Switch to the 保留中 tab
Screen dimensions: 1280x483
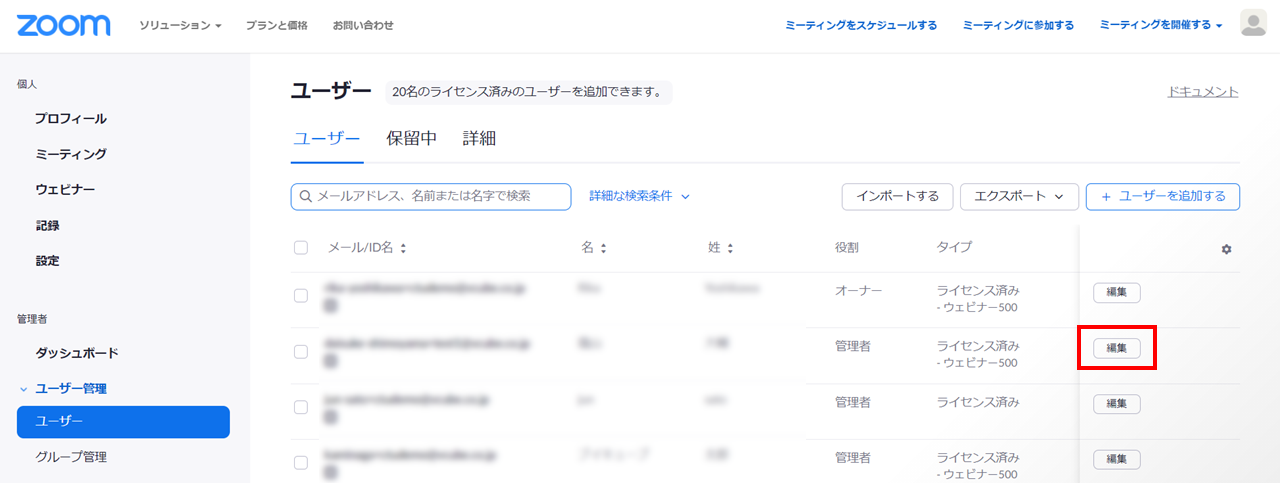click(412, 139)
